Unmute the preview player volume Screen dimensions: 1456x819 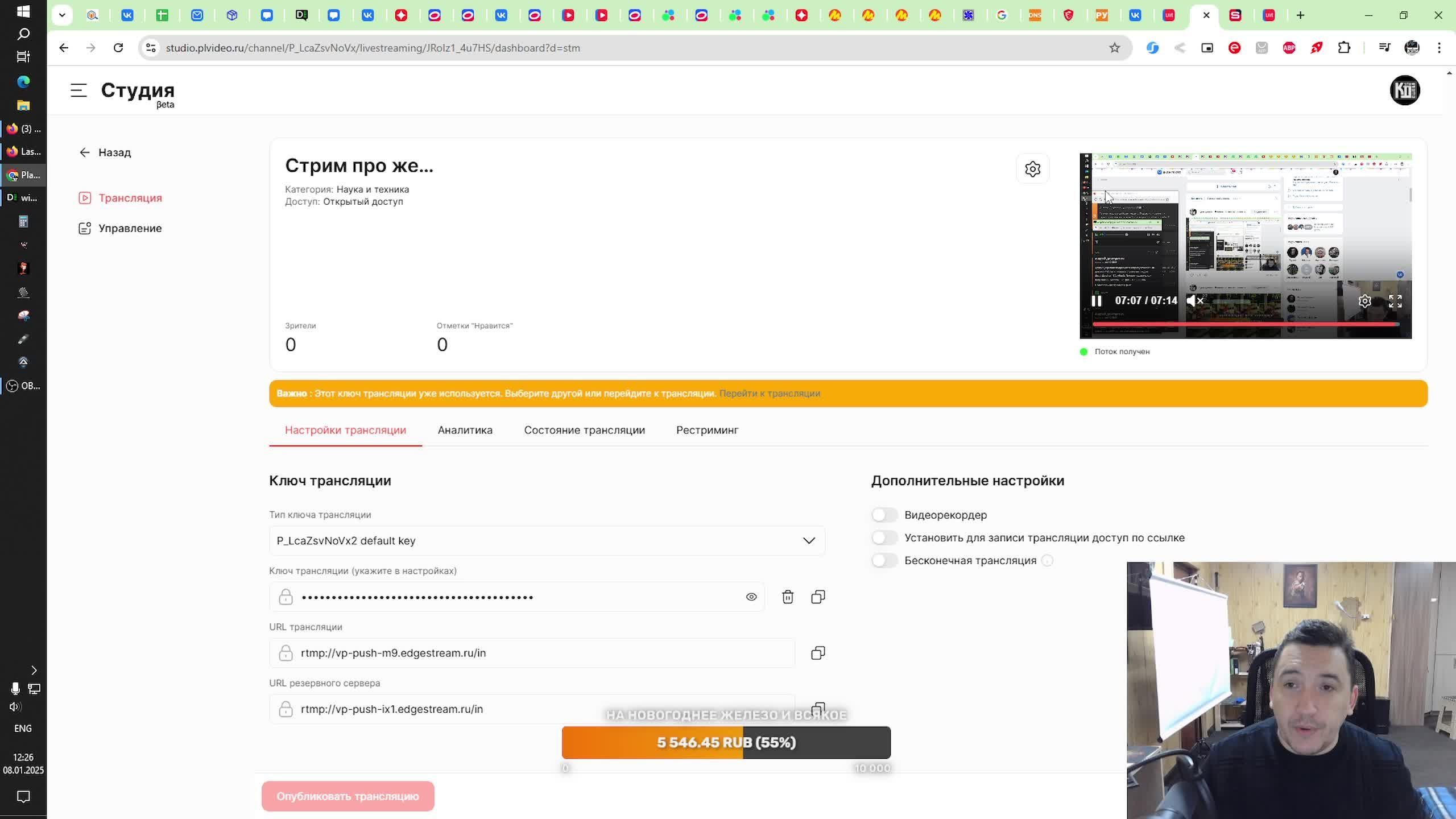[1194, 301]
